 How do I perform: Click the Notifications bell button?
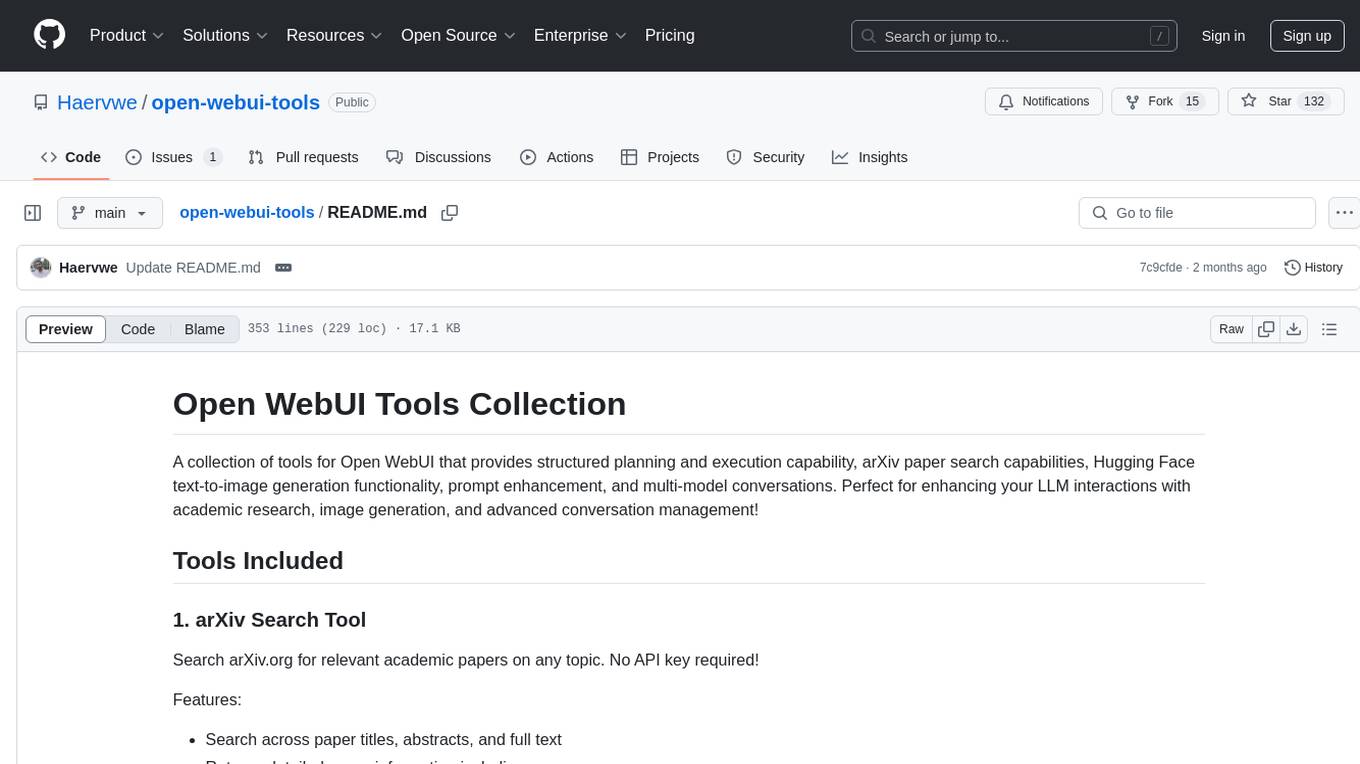1044,102
